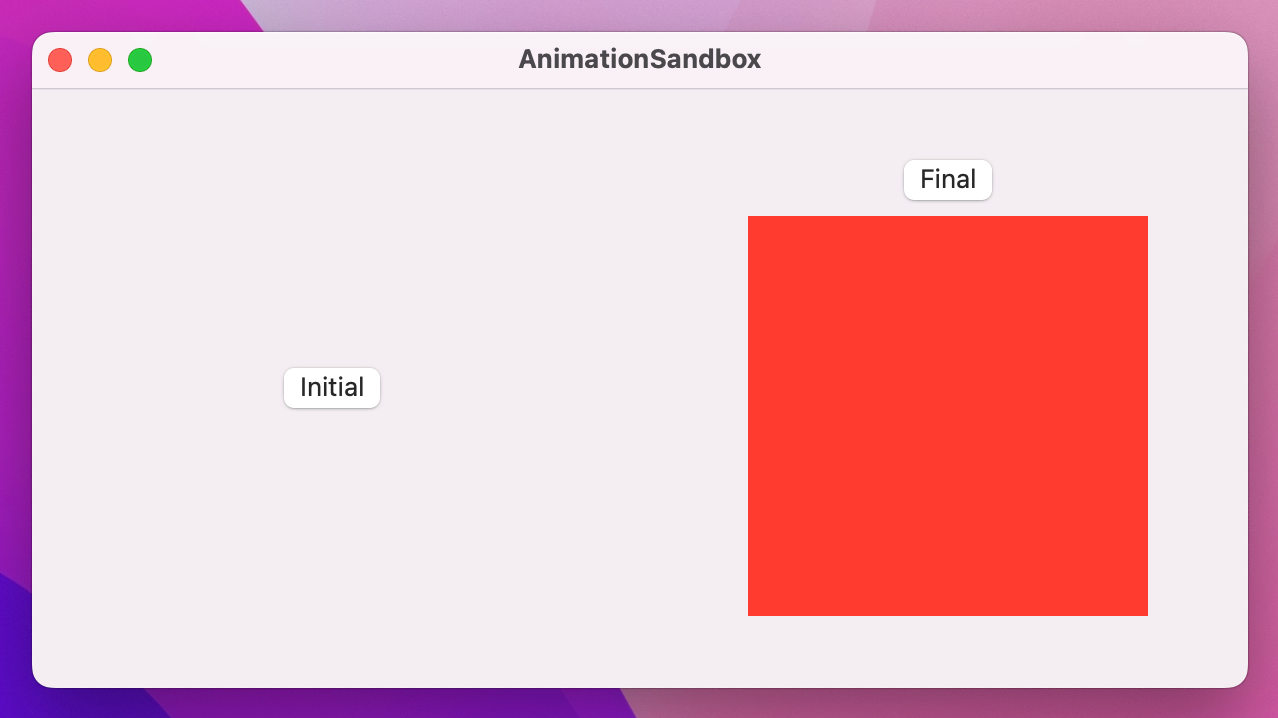The height and width of the screenshot is (718, 1278).
Task: Reset the animation using the Initial button
Action: coord(332,388)
